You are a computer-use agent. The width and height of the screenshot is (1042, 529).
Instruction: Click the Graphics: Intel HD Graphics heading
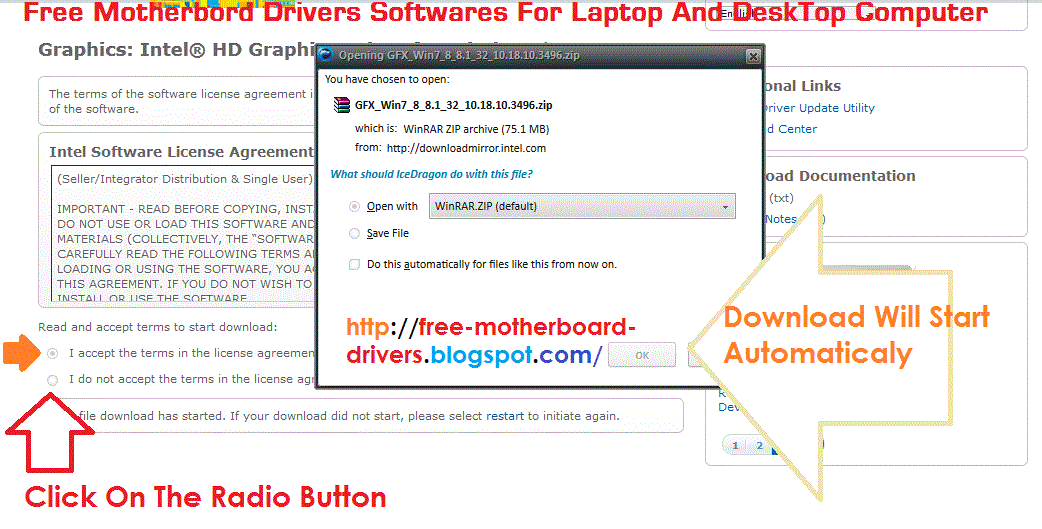pyautogui.click(x=176, y=50)
